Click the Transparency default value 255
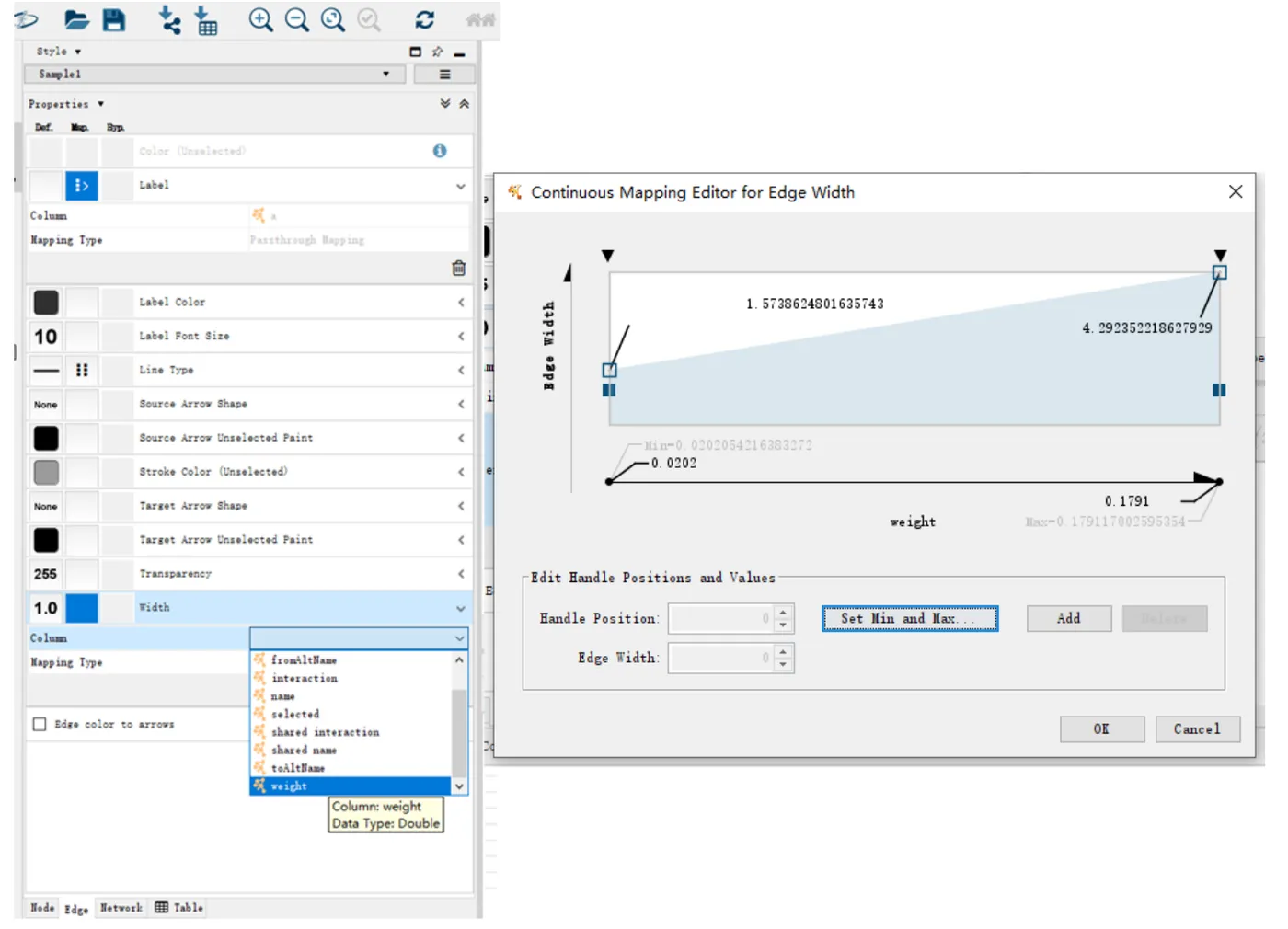This screenshot has width=1288, height=929. click(x=46, y=574)
